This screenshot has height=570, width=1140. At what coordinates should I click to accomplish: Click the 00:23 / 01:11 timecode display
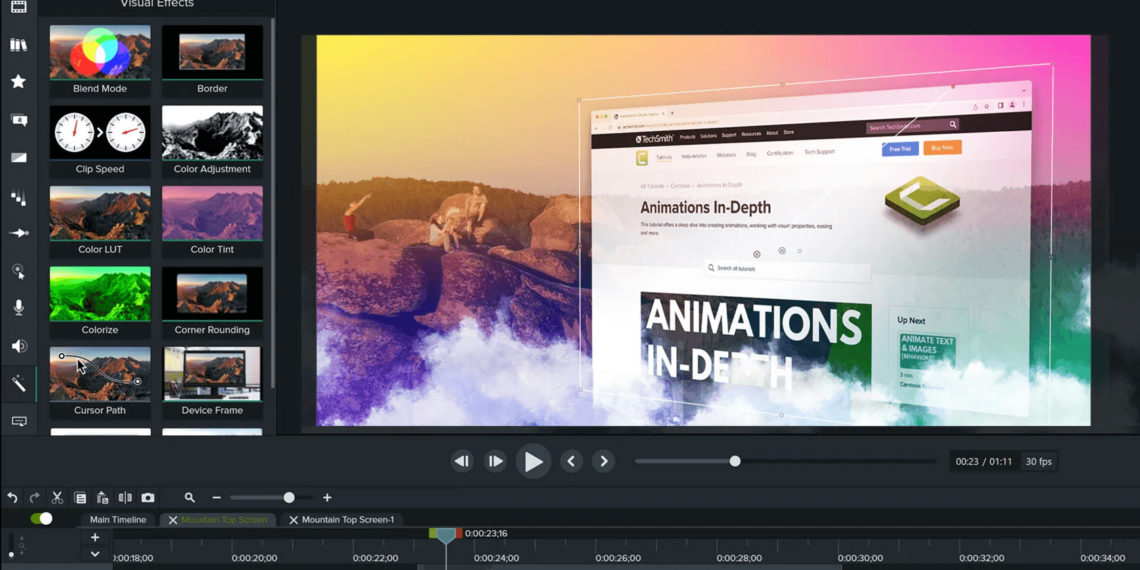[x=983, y=461]
